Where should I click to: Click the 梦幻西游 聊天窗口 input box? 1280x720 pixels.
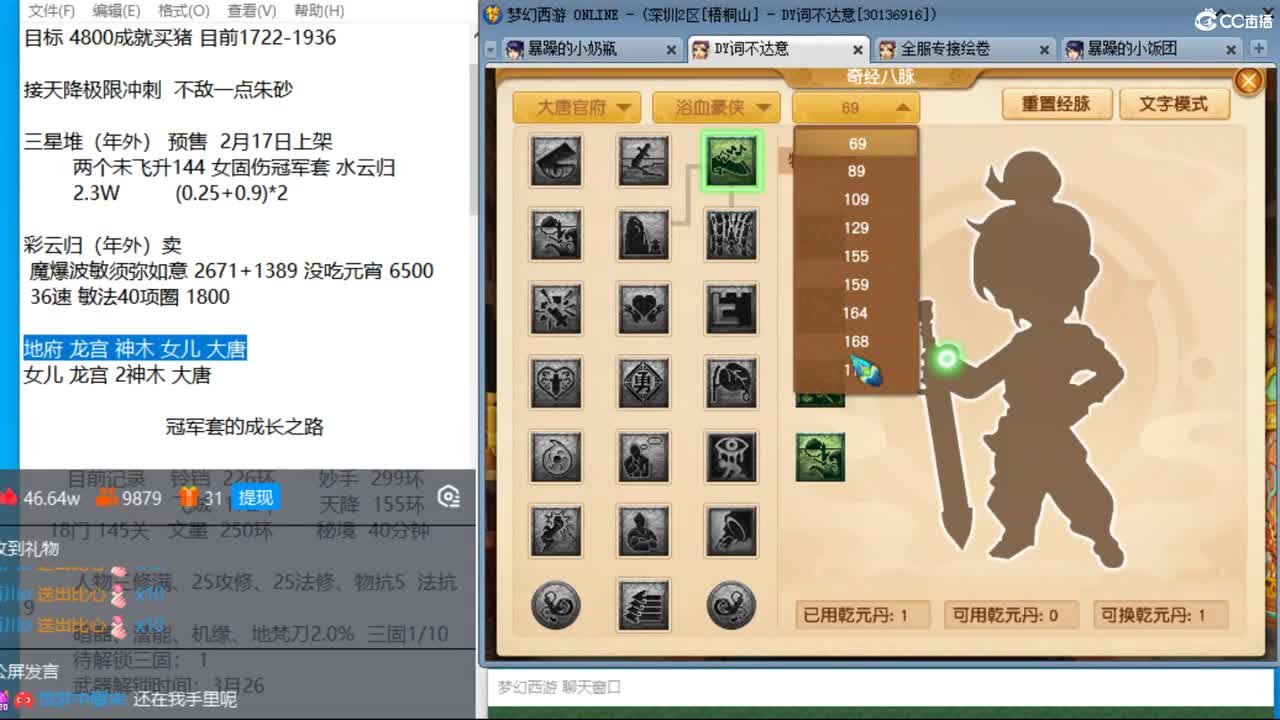pos(880,688)
